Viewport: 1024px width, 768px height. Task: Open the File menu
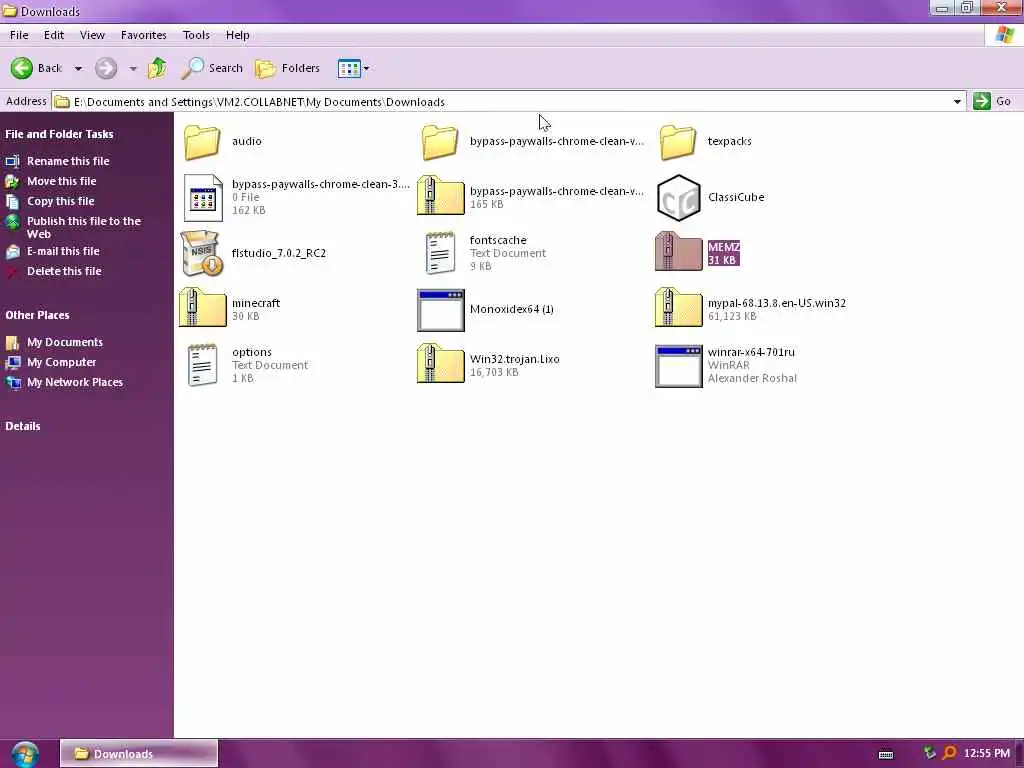pyautogui.click(x=19, y=35)
